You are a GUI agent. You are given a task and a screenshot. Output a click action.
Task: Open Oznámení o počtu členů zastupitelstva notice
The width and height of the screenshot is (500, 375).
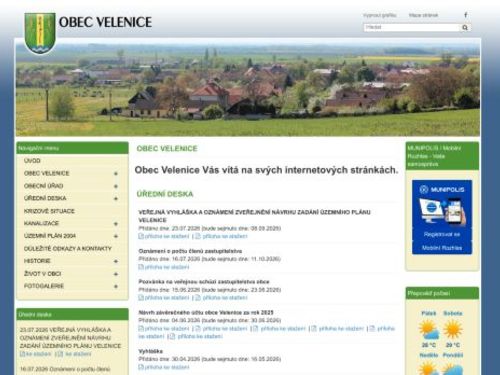pos(190,251)
